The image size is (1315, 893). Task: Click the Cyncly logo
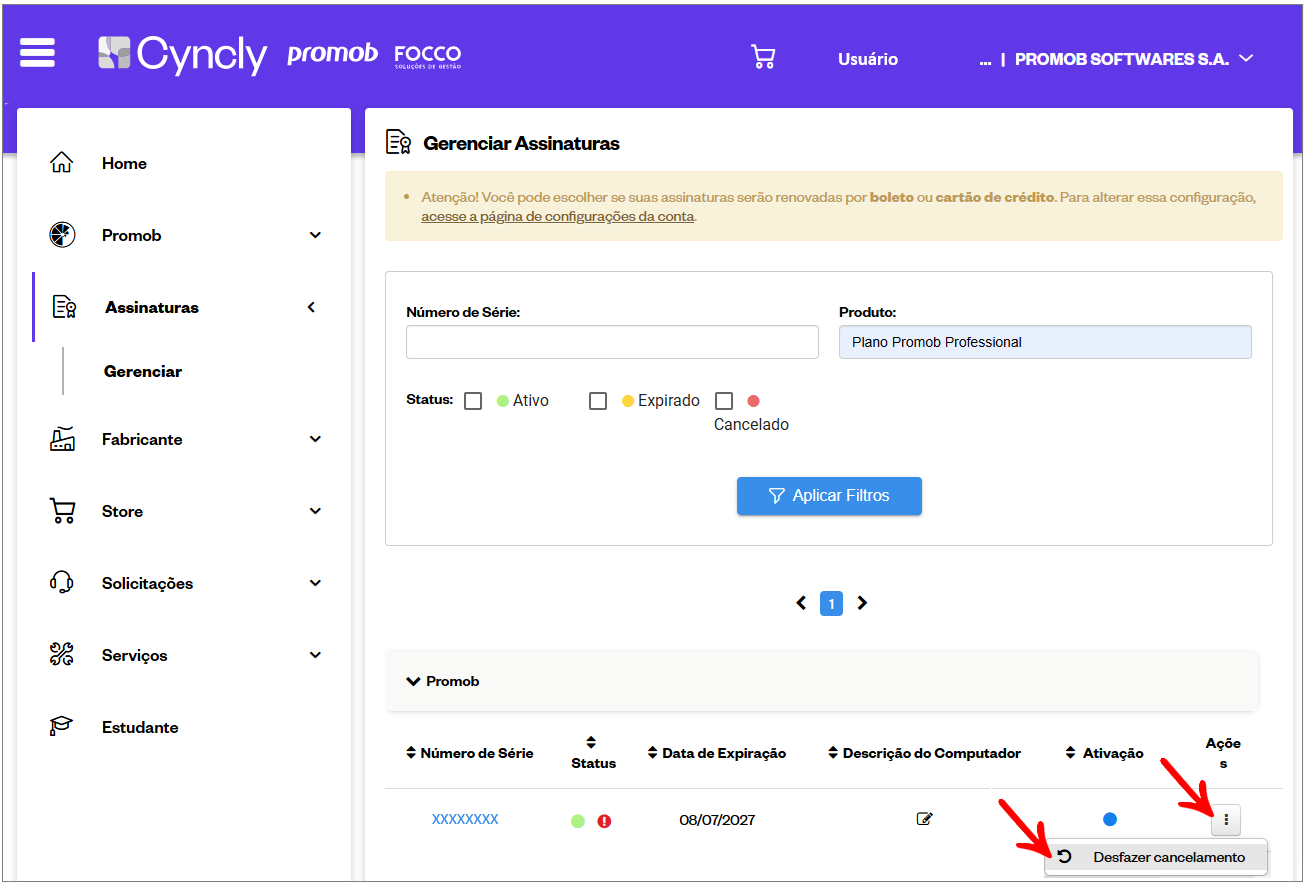tap(182, 54)
